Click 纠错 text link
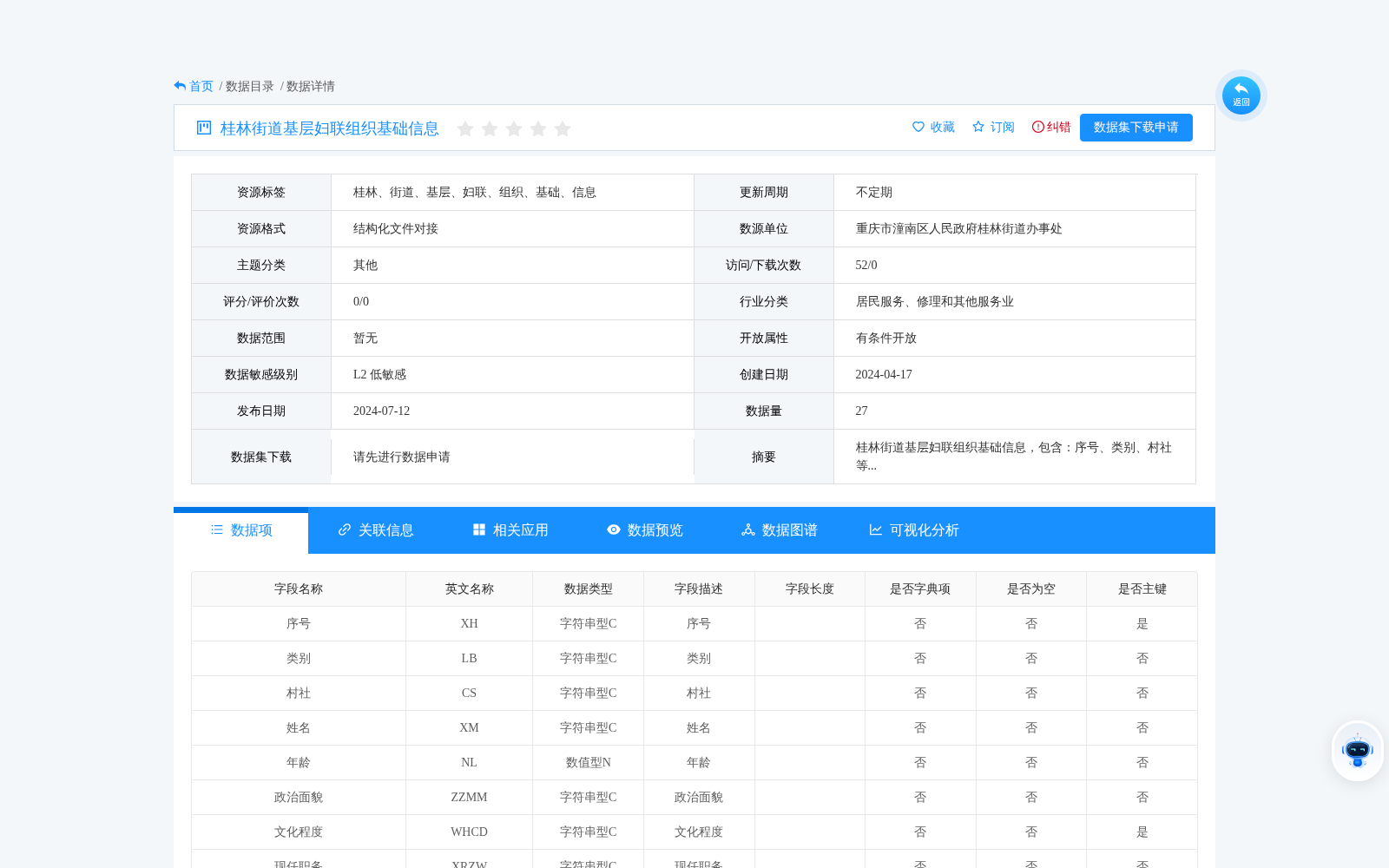The image size is (1389, 868). [x=1059, y=127]
